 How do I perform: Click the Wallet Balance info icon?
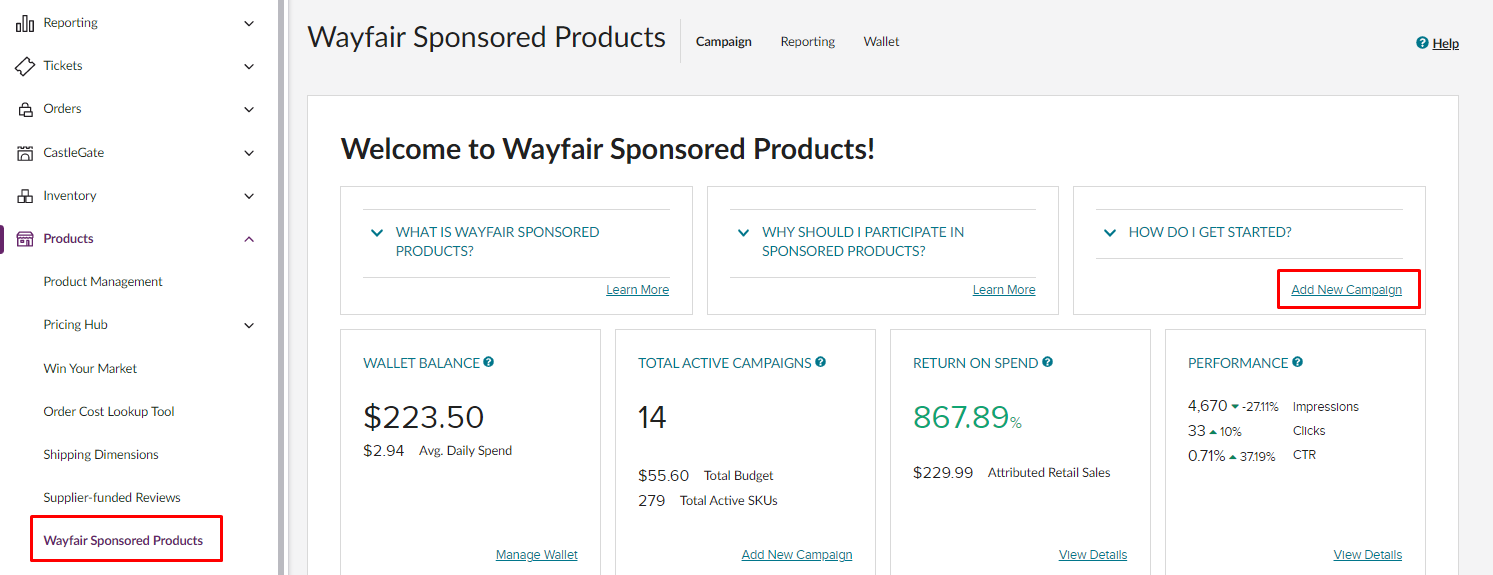coord(489,362)
